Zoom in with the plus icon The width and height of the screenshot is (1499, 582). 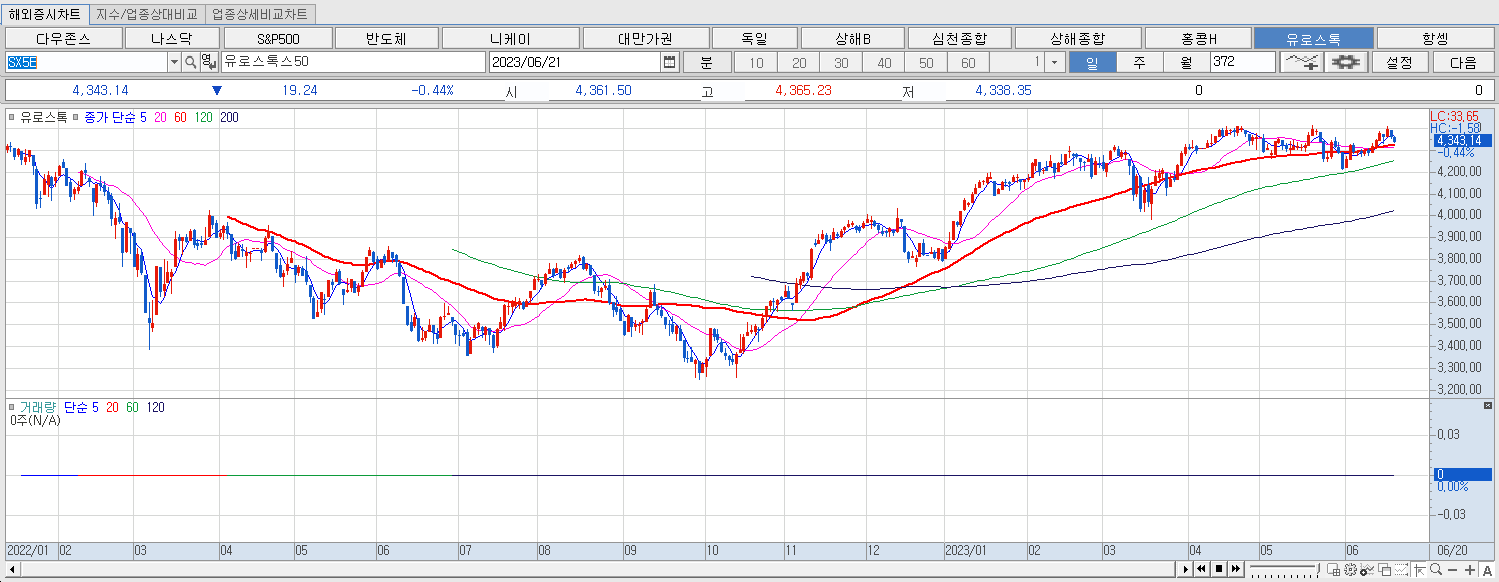click(1470, 569)
